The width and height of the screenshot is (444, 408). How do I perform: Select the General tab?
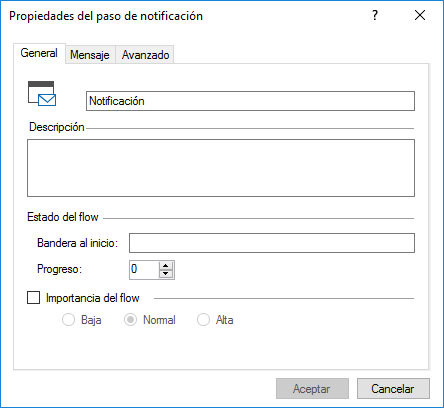click(x=39, y=53)
